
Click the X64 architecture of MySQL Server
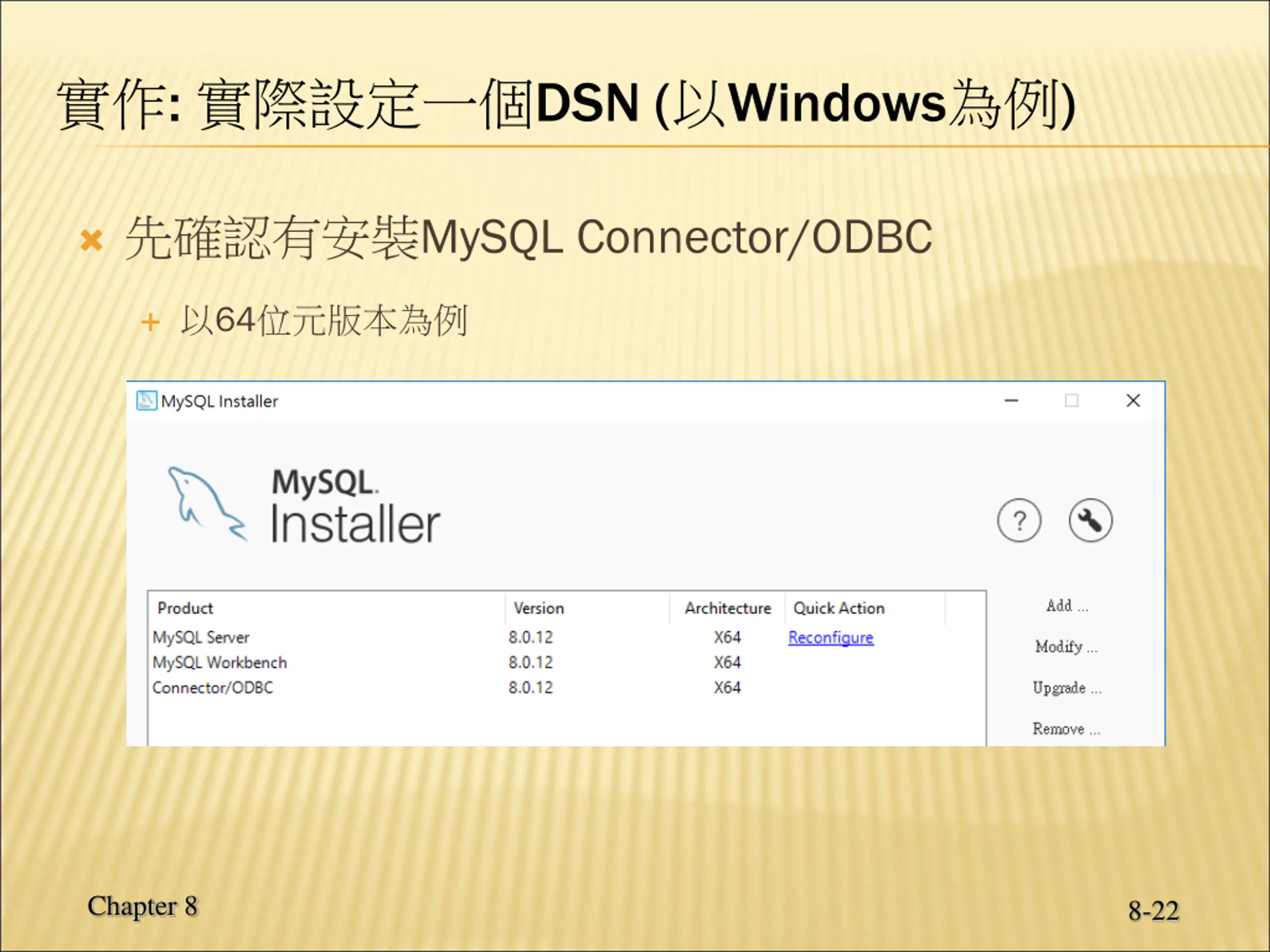pyautogui.click(x=727, y=638)
